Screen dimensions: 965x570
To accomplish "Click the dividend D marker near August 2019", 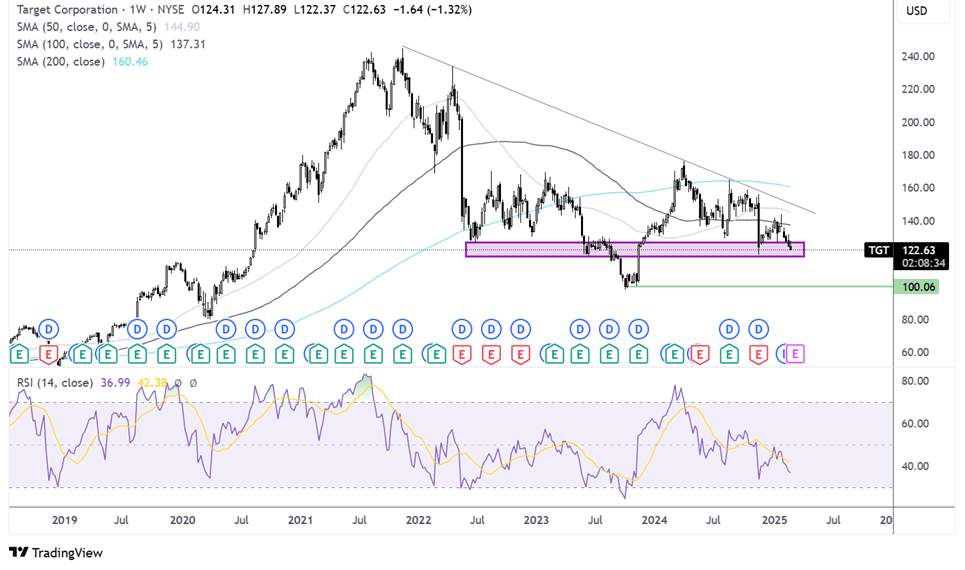I will click(x=137, y=329).
